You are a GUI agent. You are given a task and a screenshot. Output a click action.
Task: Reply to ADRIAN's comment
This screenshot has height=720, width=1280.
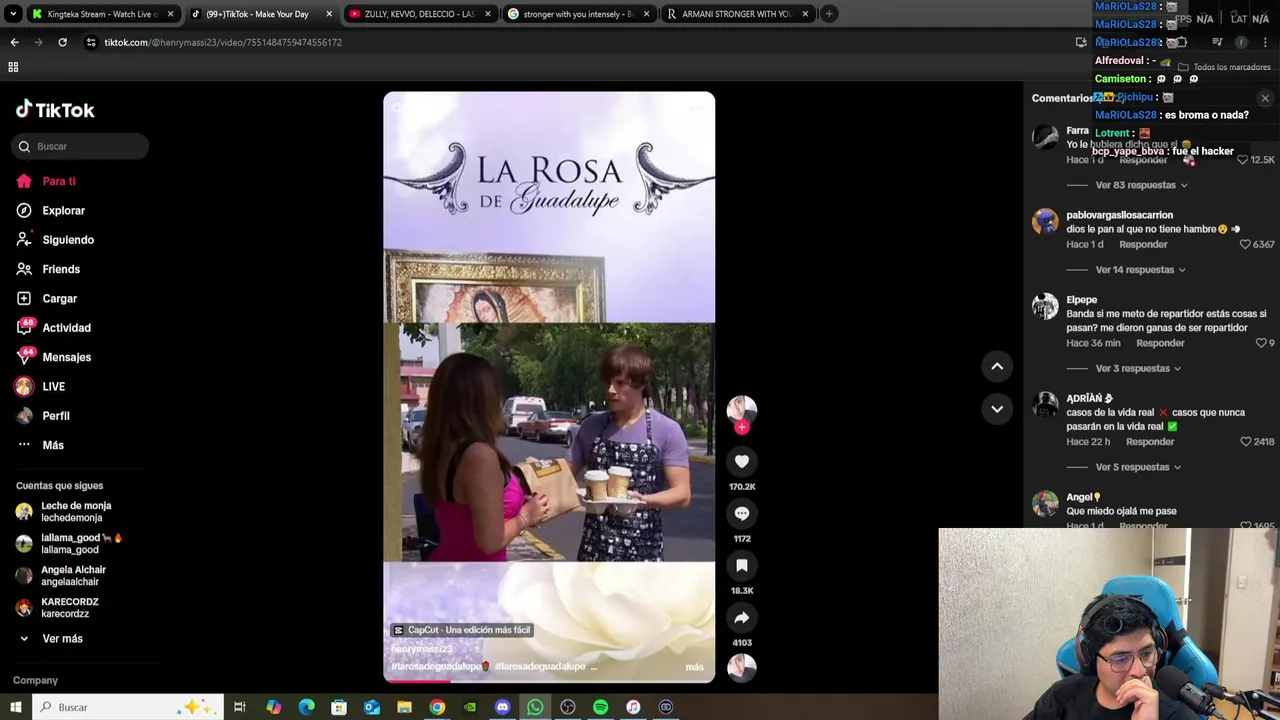tap(1150, 441)
